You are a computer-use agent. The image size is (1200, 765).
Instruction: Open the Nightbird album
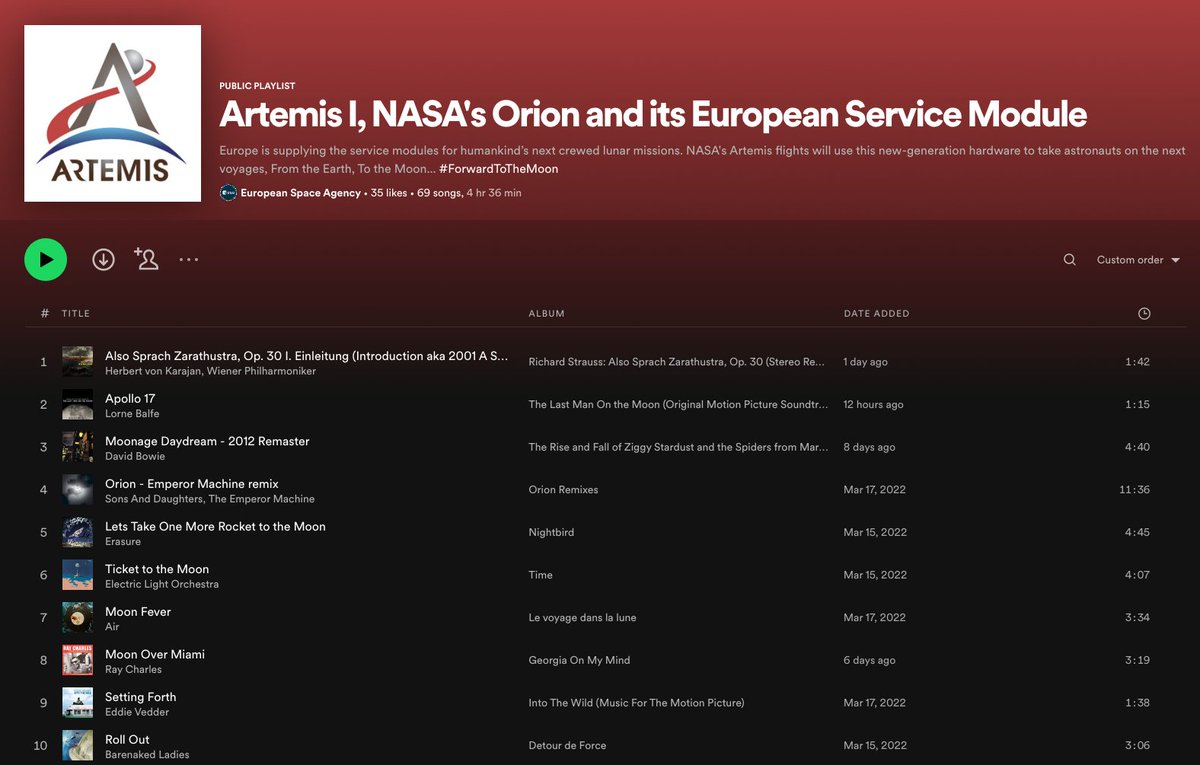point(551,533)
